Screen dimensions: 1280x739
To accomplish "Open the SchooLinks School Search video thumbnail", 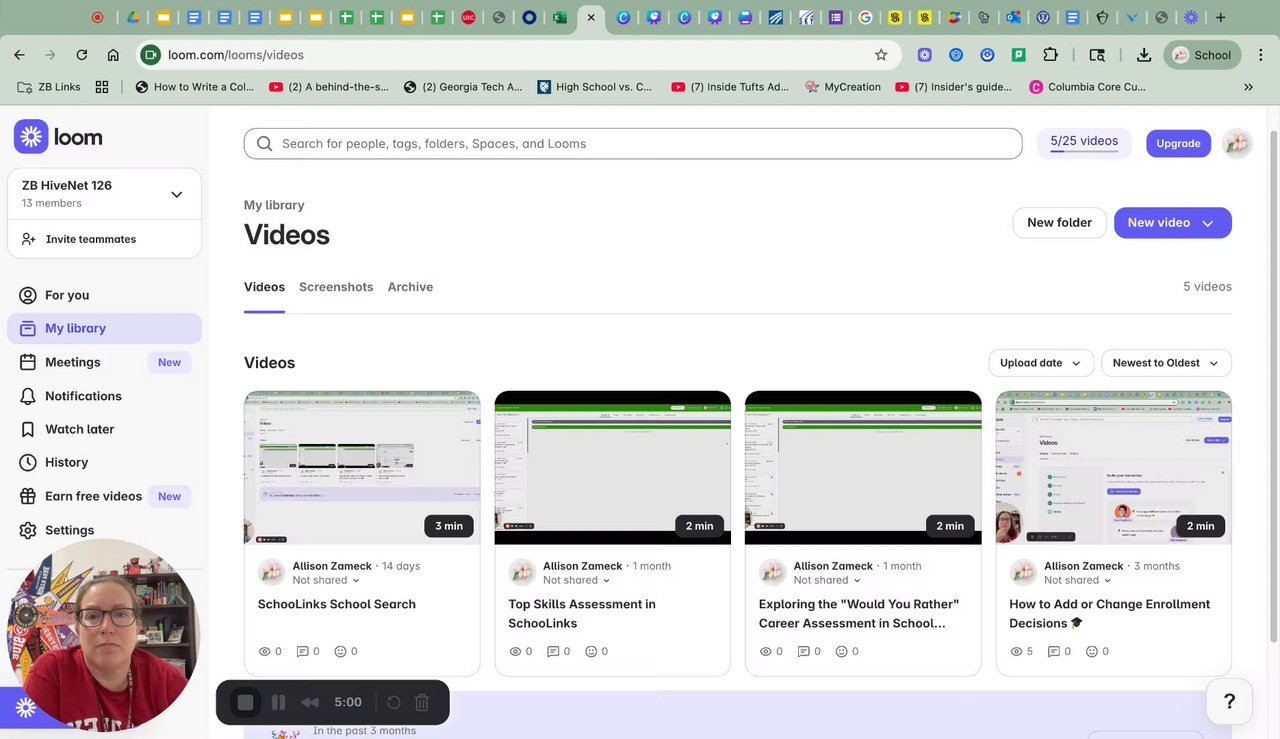I will pos(362,467).
